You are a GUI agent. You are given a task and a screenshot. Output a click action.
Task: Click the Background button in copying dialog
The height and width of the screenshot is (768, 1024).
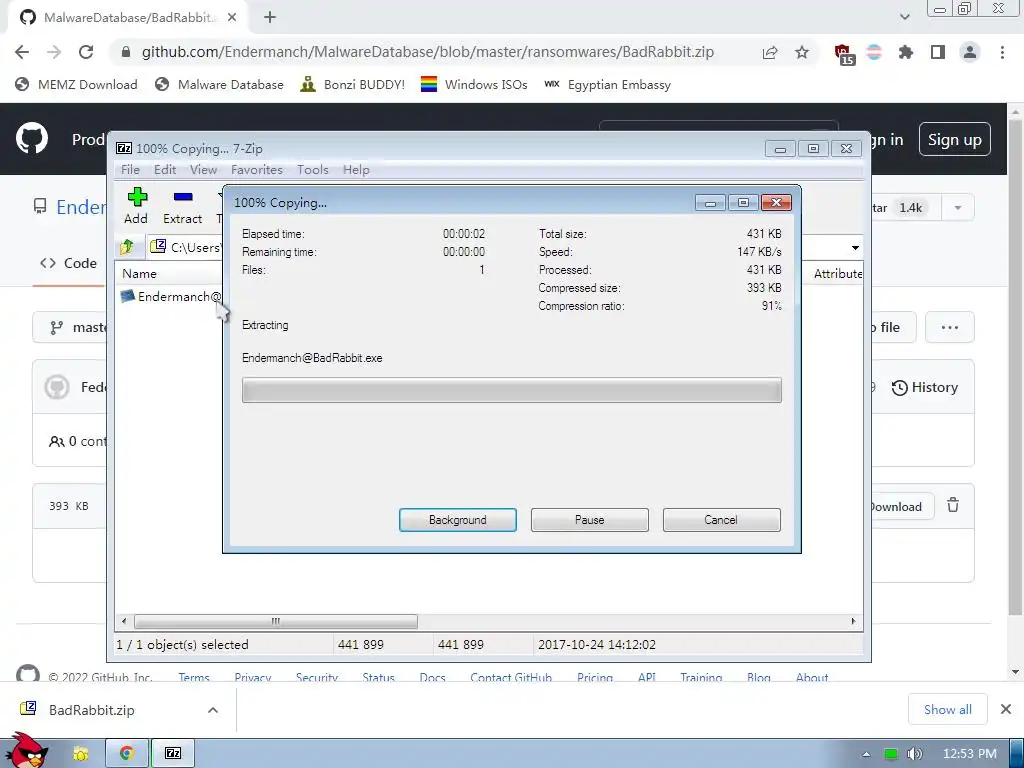(x=457, y=520)
